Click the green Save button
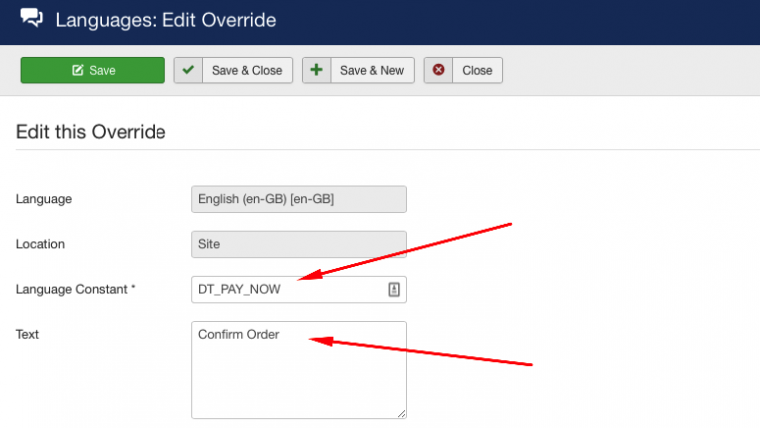 [93, 70]
